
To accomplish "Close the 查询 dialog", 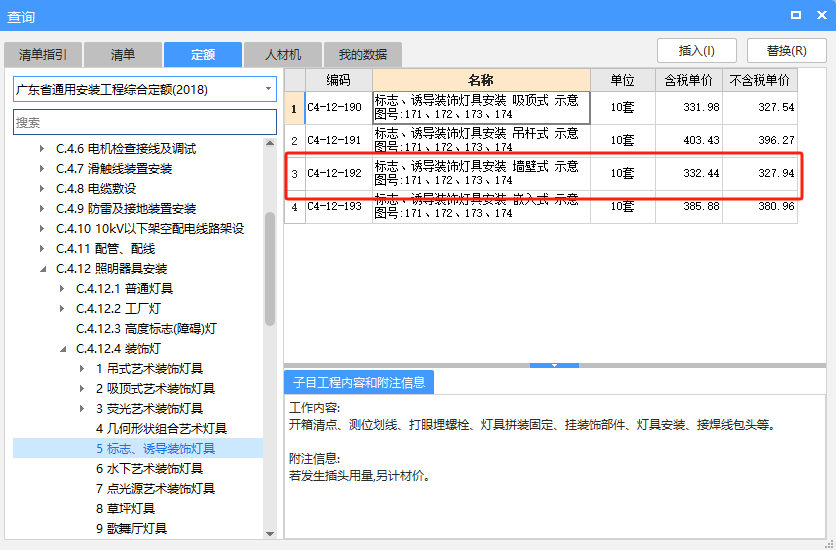I will (x=822, y=15).
